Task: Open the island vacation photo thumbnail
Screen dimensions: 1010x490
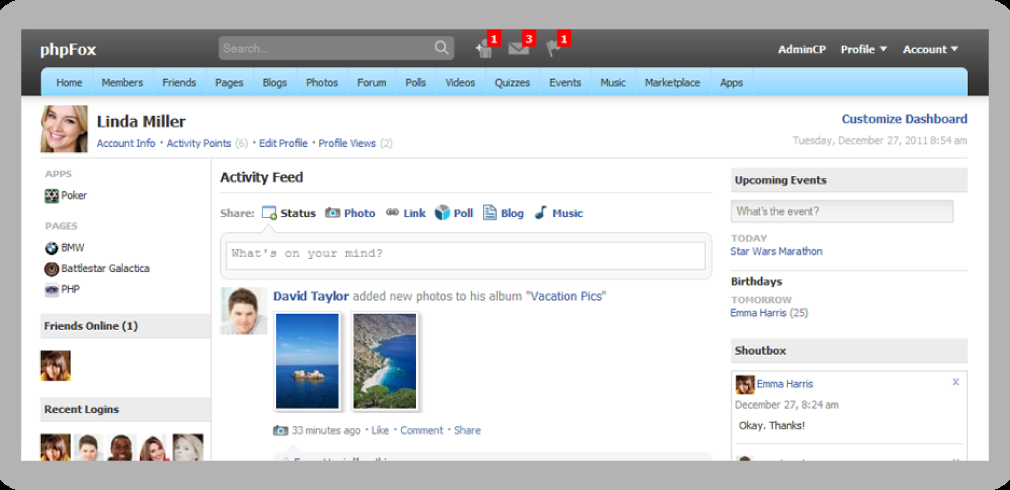Action: (x=307, y=361)
